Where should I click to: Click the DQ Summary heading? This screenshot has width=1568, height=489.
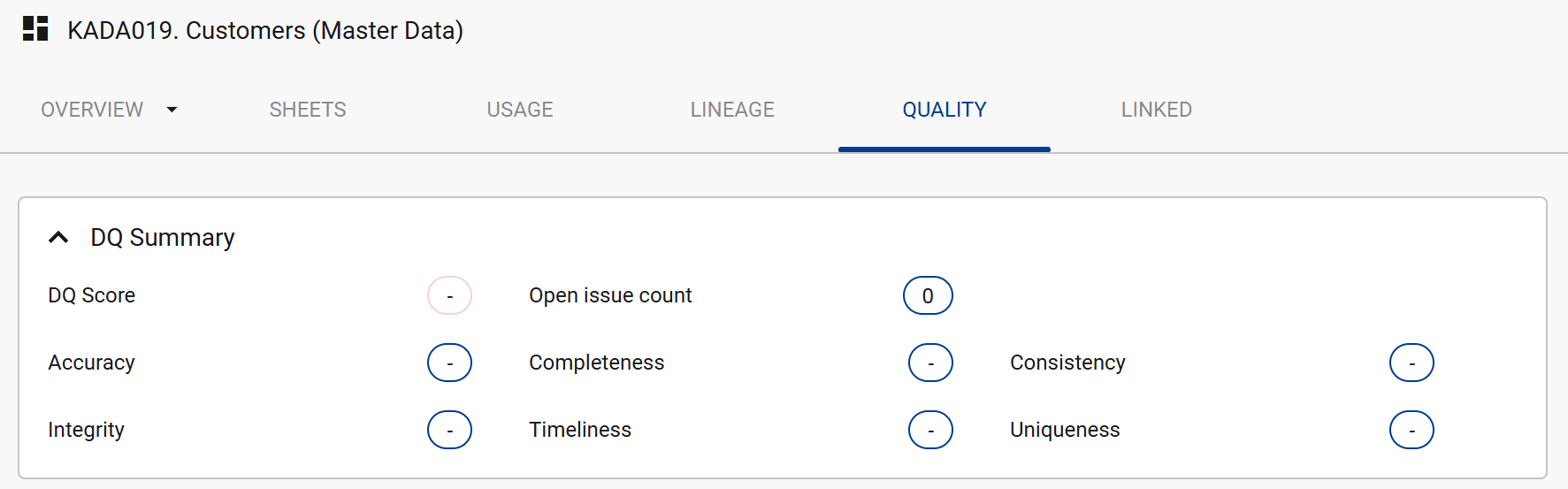163,237
